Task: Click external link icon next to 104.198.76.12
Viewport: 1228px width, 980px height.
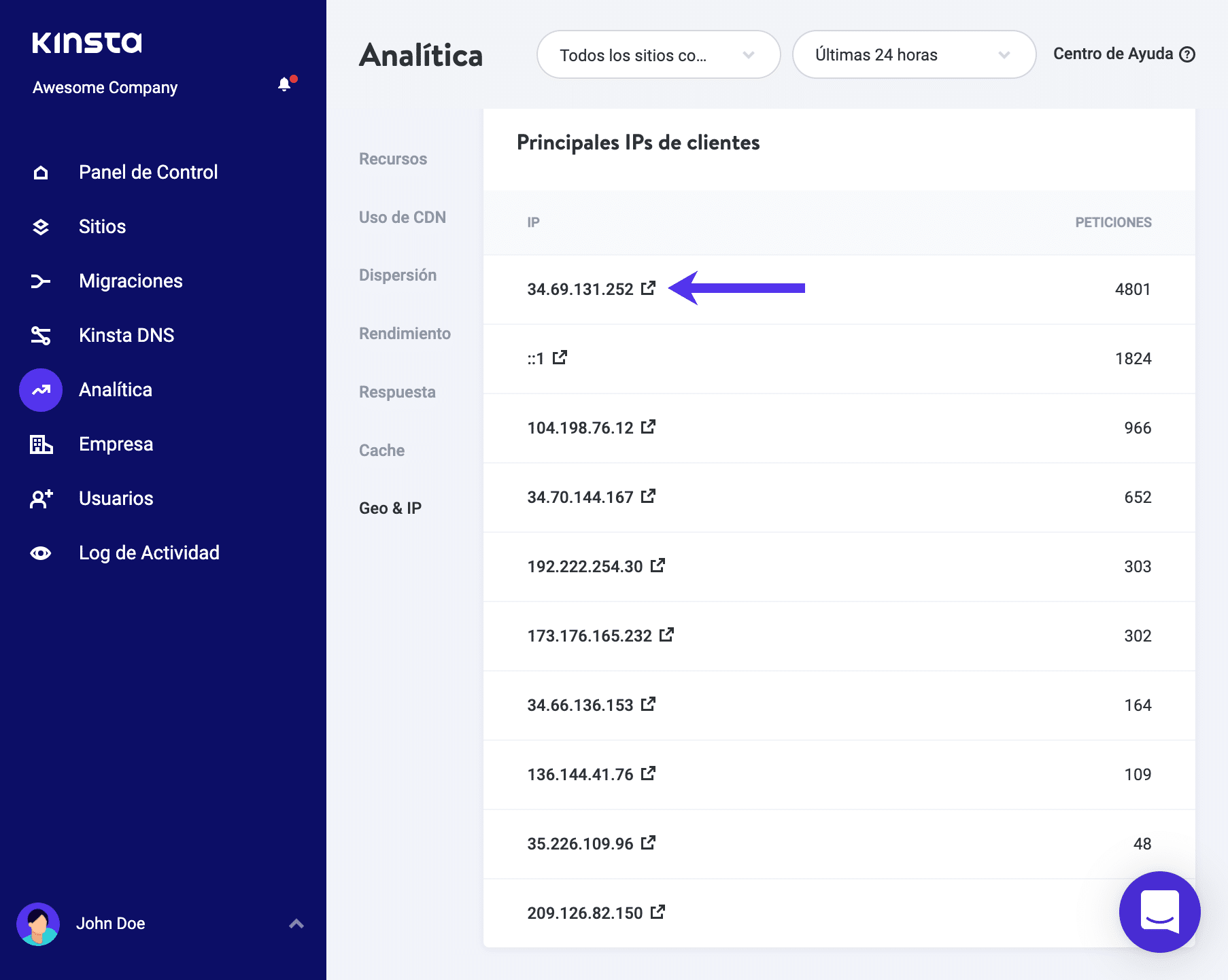Action: point(648,427)
